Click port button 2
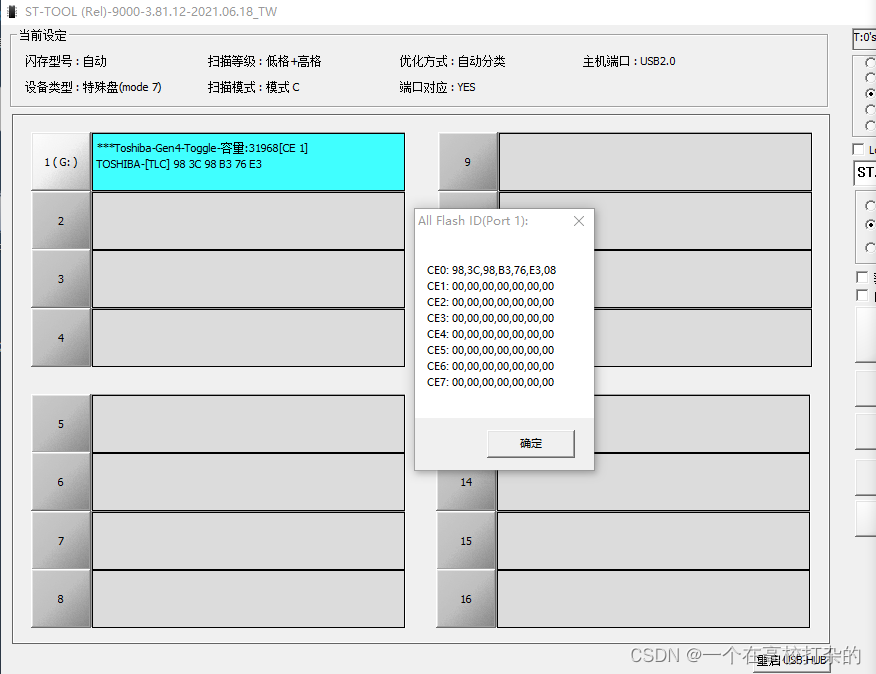 [61, 221]
